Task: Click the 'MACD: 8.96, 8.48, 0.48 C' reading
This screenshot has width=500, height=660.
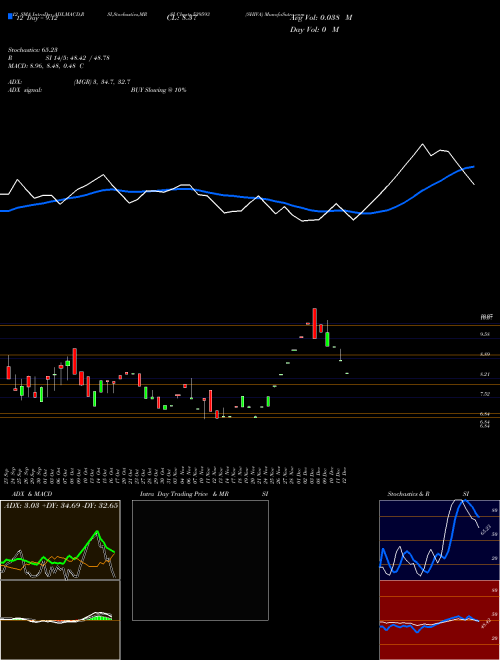Action: [x=46, y=66]
